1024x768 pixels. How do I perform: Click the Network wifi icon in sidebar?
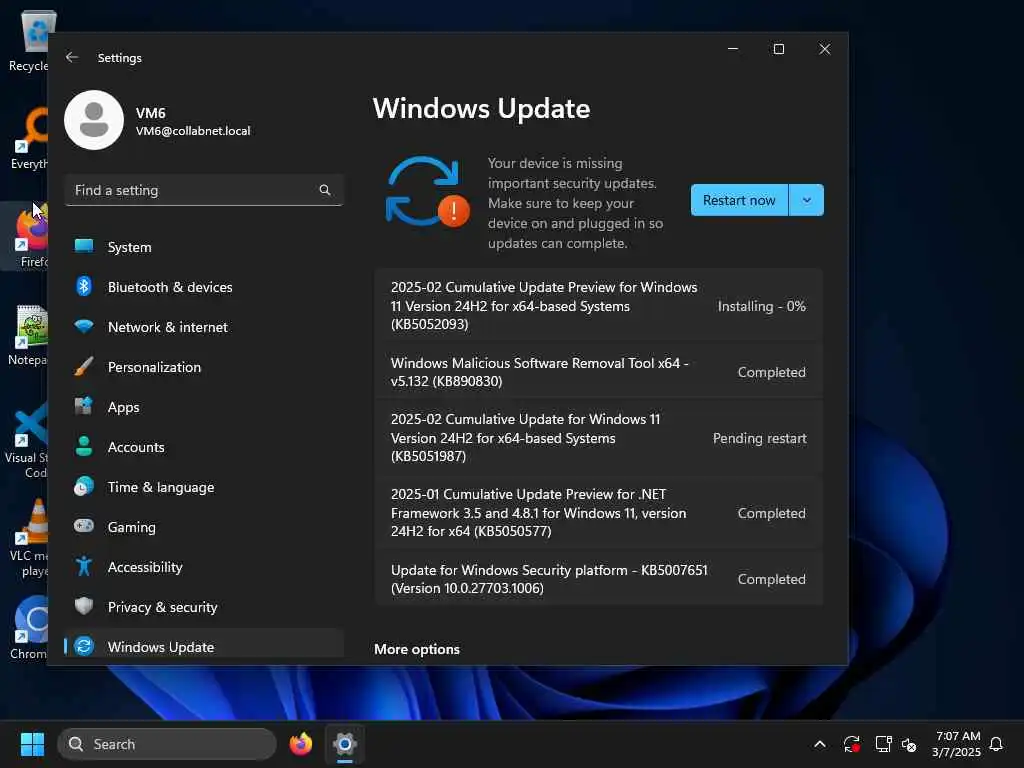coord(84,327)
